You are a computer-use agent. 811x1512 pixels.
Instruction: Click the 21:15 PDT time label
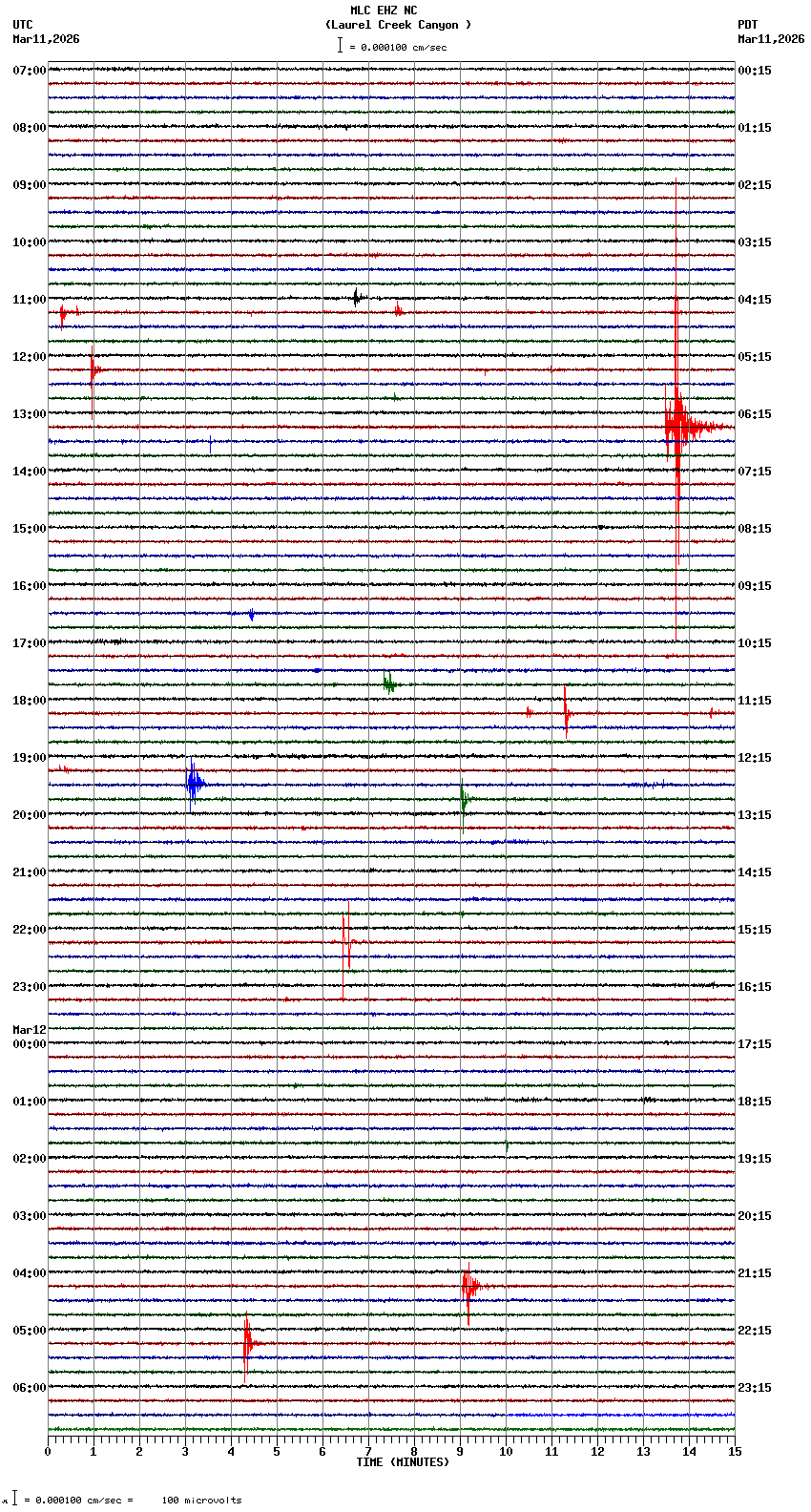(755, 1273)
